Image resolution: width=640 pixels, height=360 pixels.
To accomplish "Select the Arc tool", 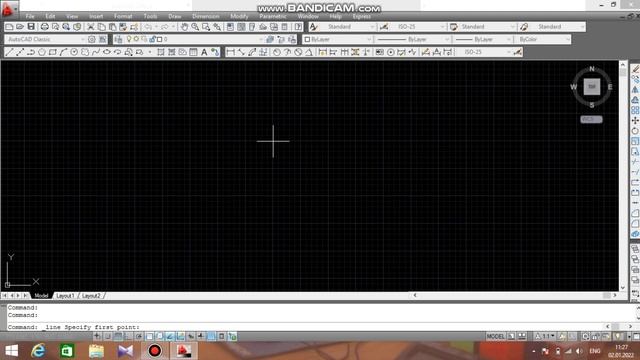I will coord(63,52).
